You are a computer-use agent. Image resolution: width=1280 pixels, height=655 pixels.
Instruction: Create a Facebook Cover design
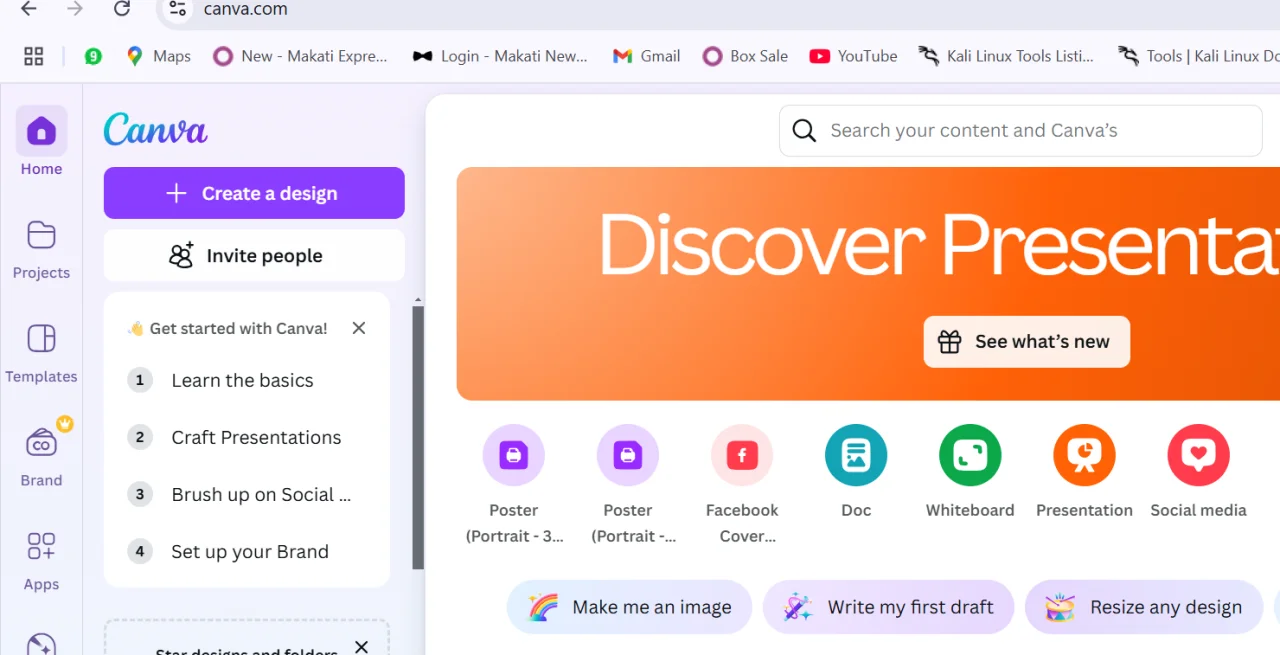(742, 485)
